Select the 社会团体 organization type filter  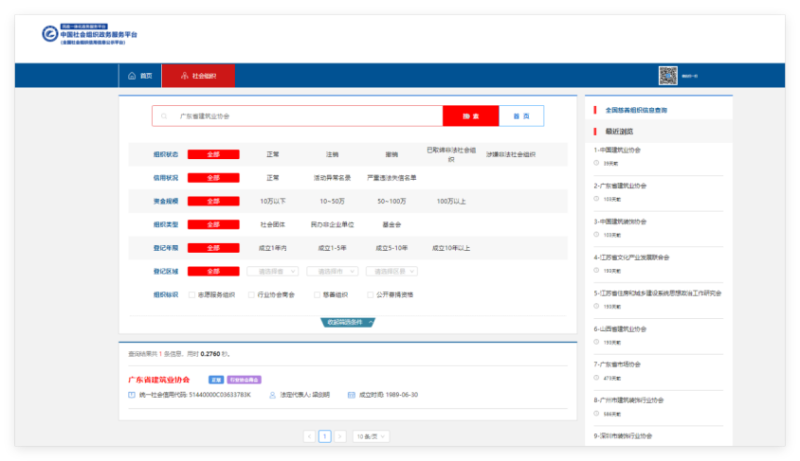pos(272,225)
